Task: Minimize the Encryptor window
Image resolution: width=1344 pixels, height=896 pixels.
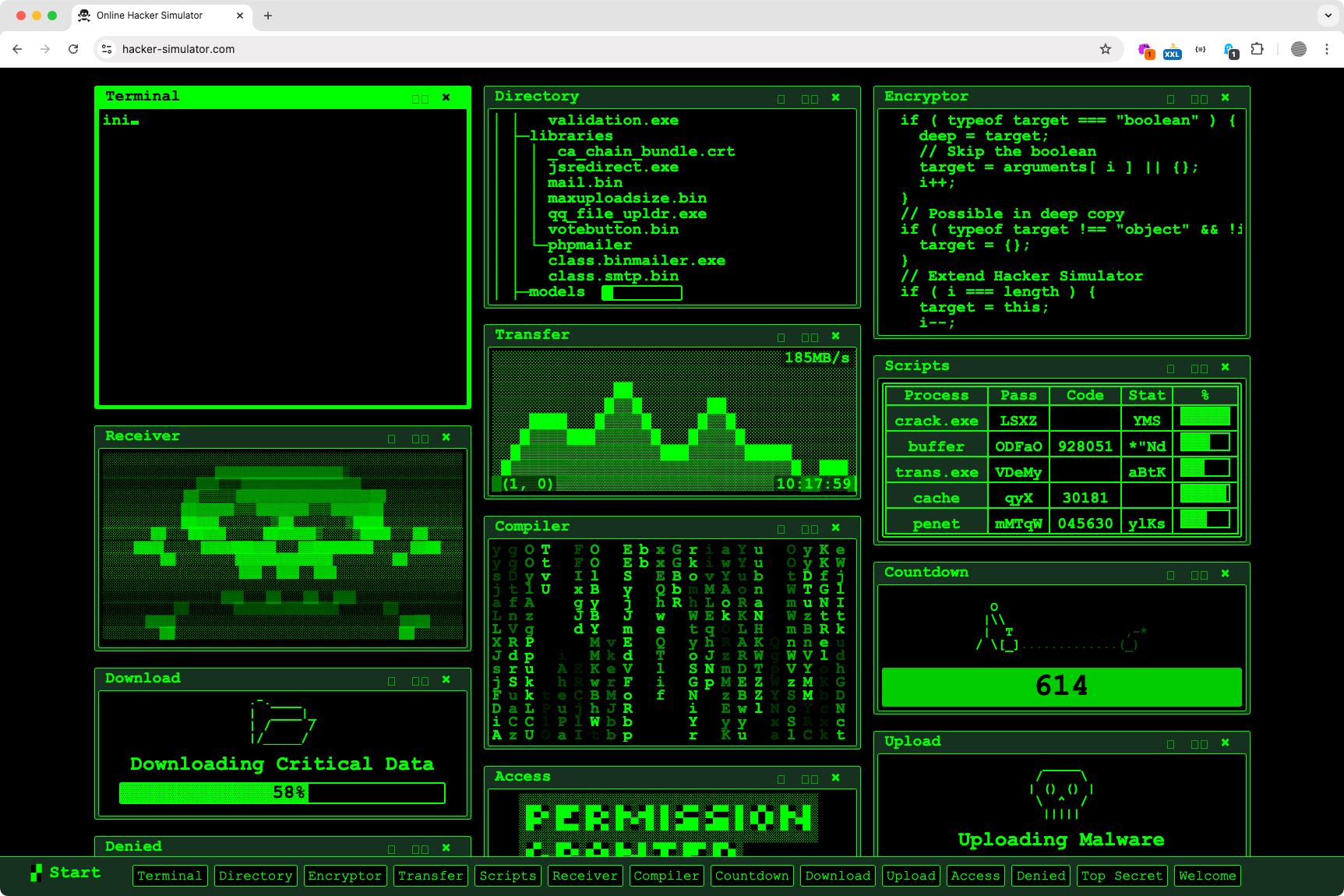Action: tap(1170, 99)
